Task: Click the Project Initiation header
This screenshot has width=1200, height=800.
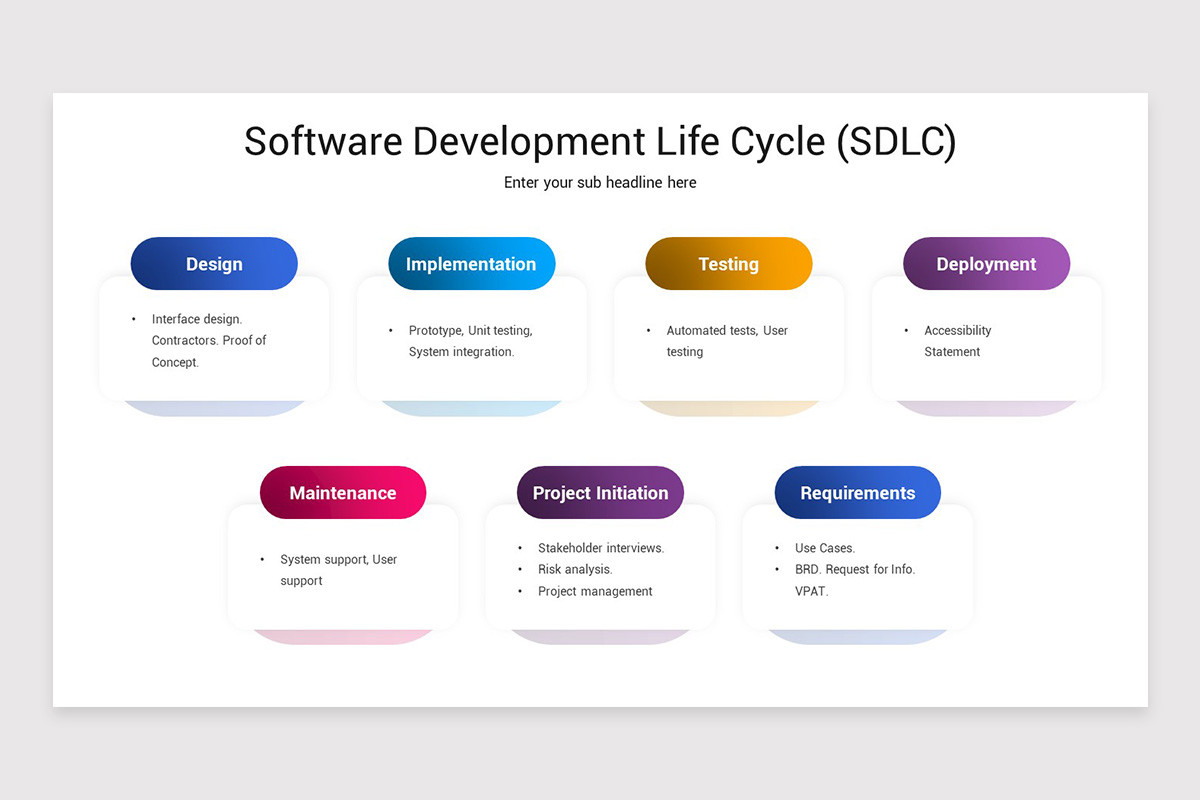Action: tap(600, 492)
